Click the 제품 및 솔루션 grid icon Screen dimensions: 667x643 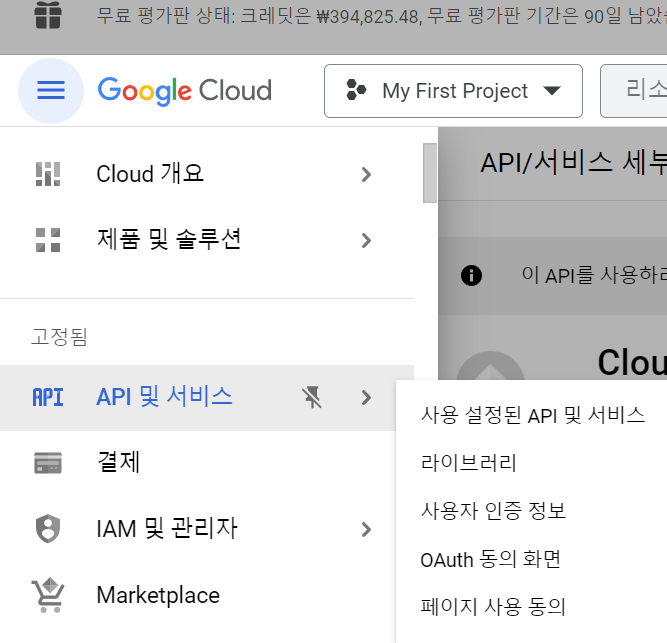[x=48, y=240]
